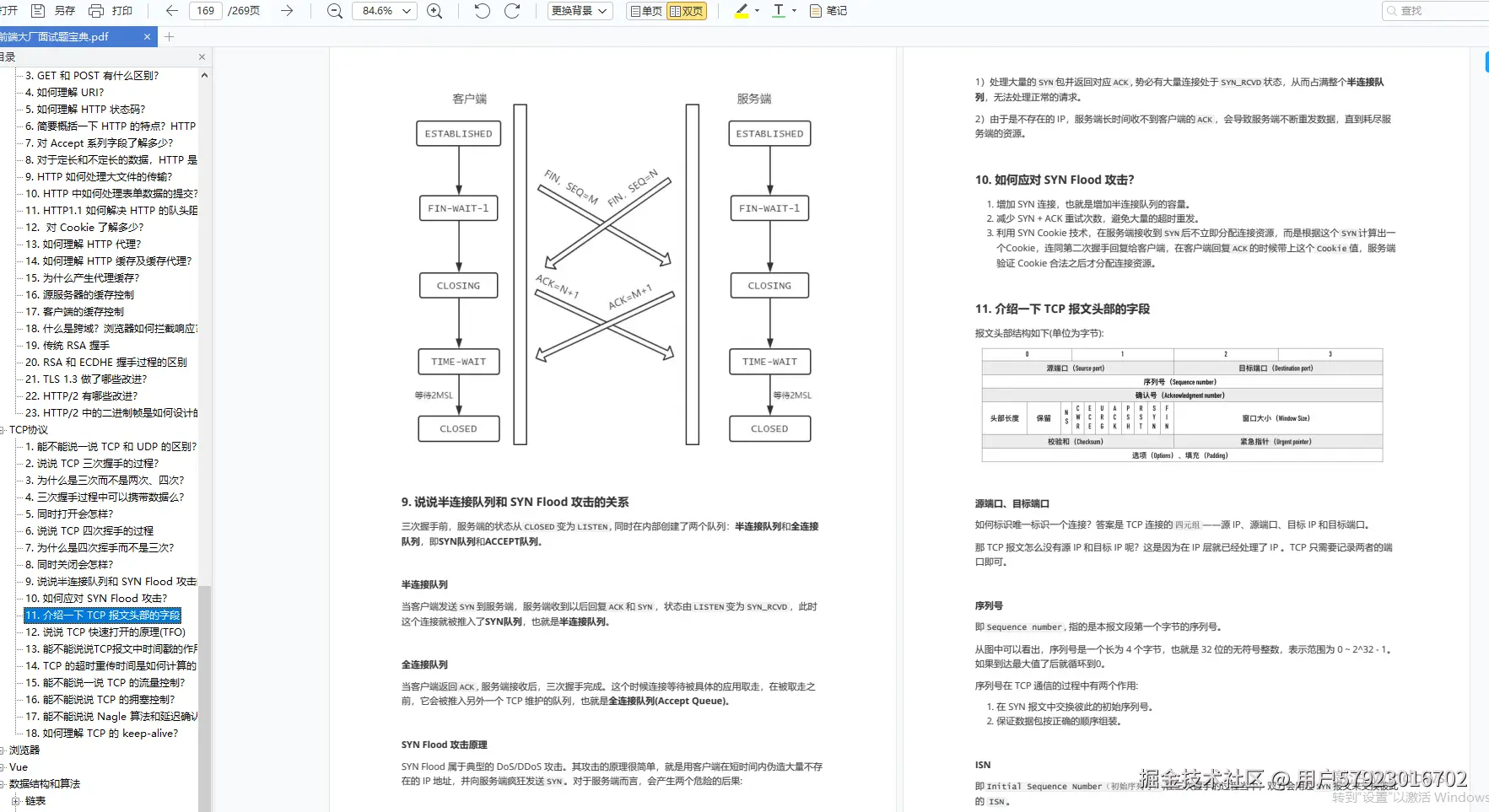This screenshot has width=1489, height=812.
Task: Zoom out with the minus magnifier
Action: coord(335,11)
